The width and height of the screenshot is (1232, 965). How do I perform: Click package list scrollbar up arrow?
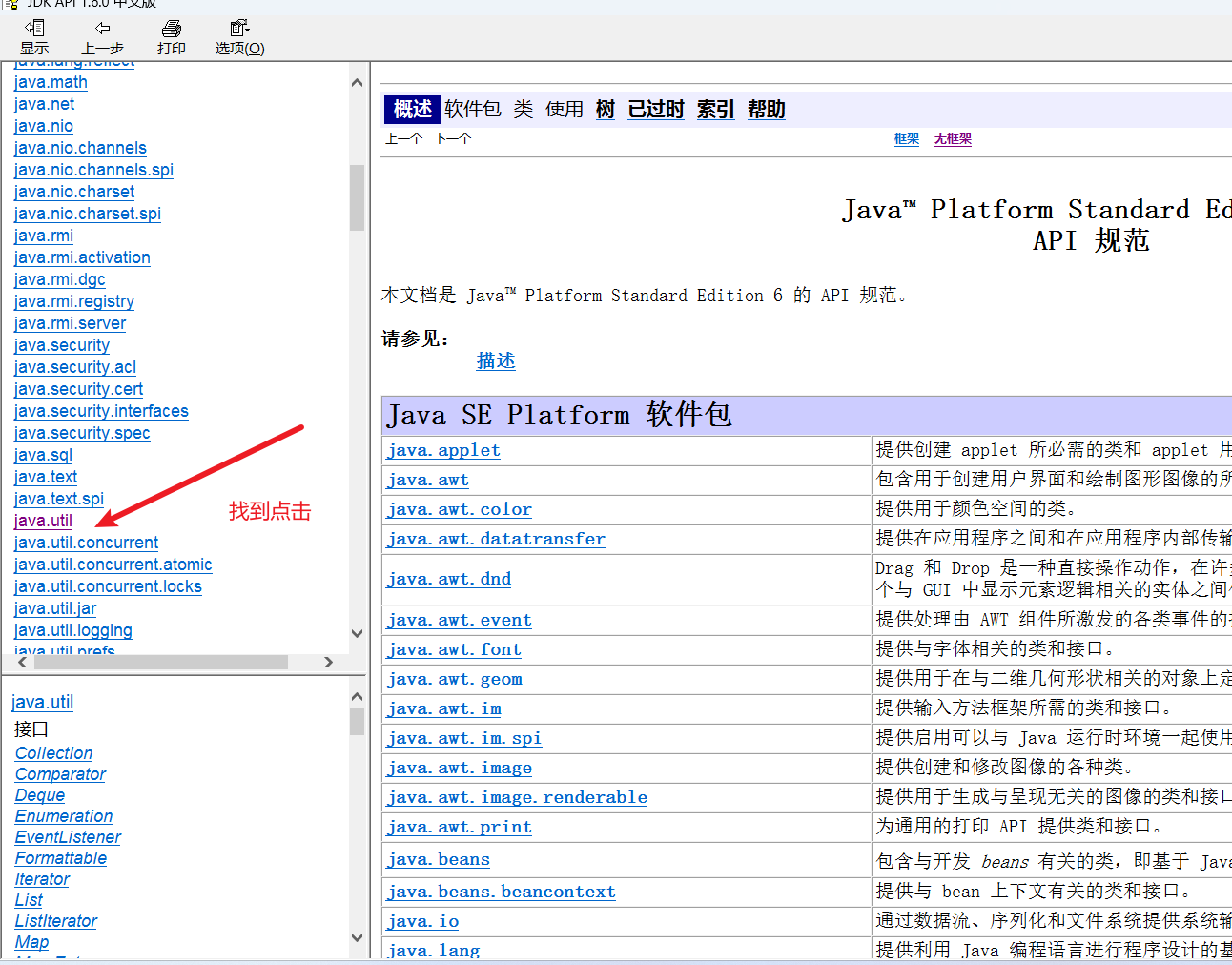point(357,83)
